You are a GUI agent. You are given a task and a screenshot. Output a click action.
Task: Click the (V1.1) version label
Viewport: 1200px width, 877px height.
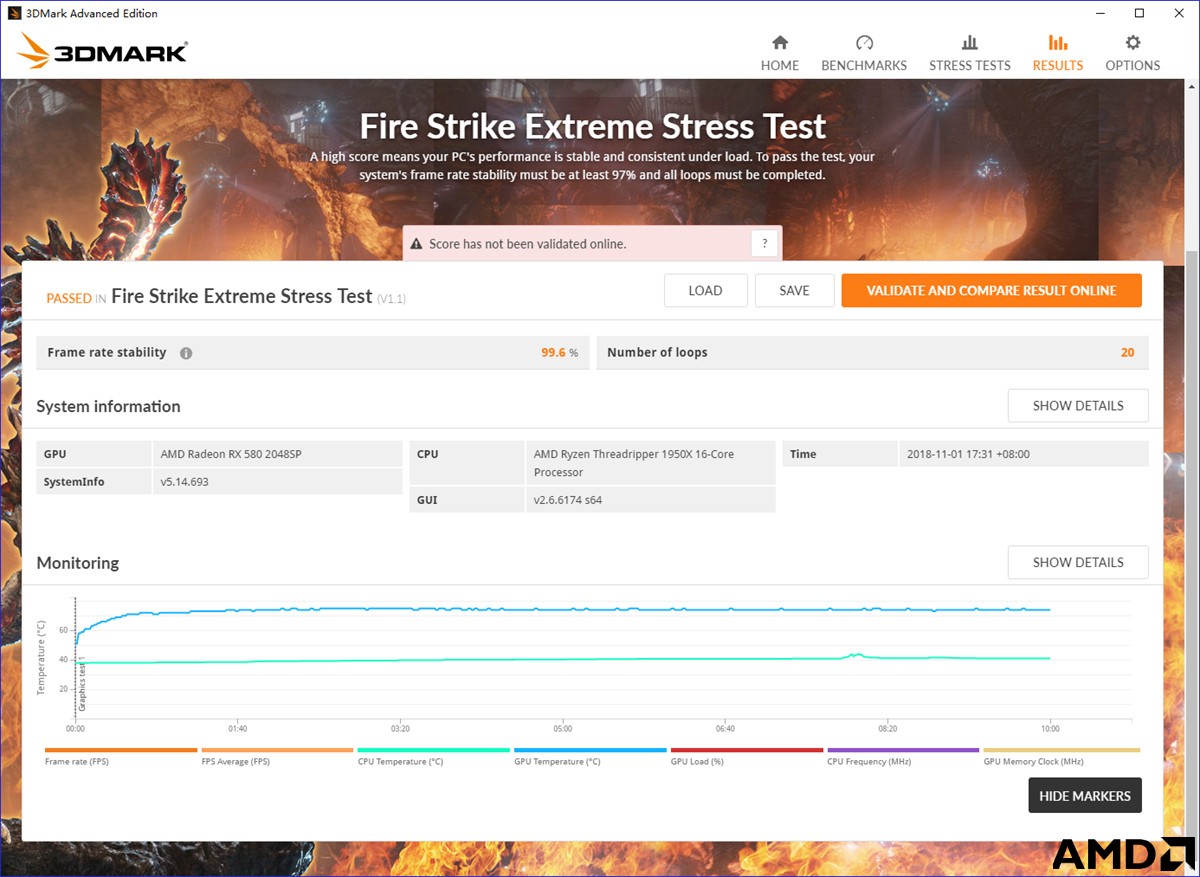(391, 299)
